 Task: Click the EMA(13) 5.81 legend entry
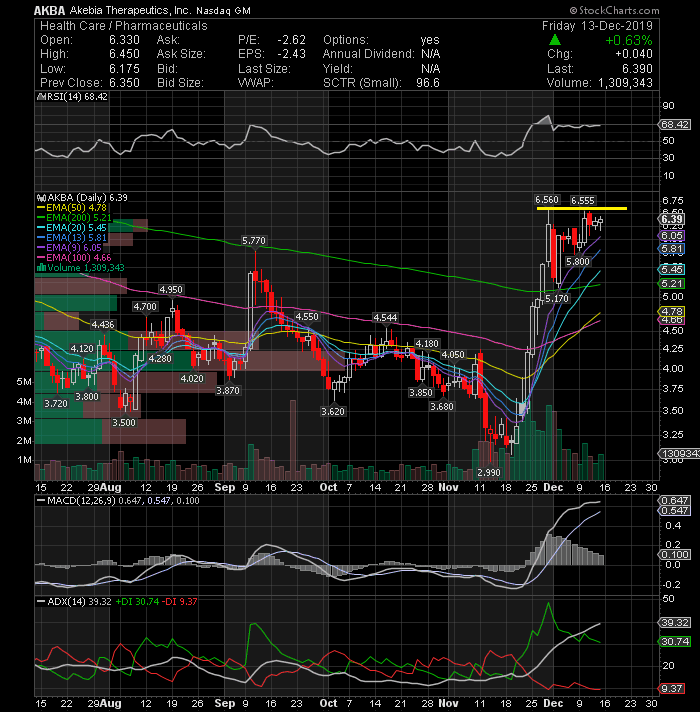72,237
